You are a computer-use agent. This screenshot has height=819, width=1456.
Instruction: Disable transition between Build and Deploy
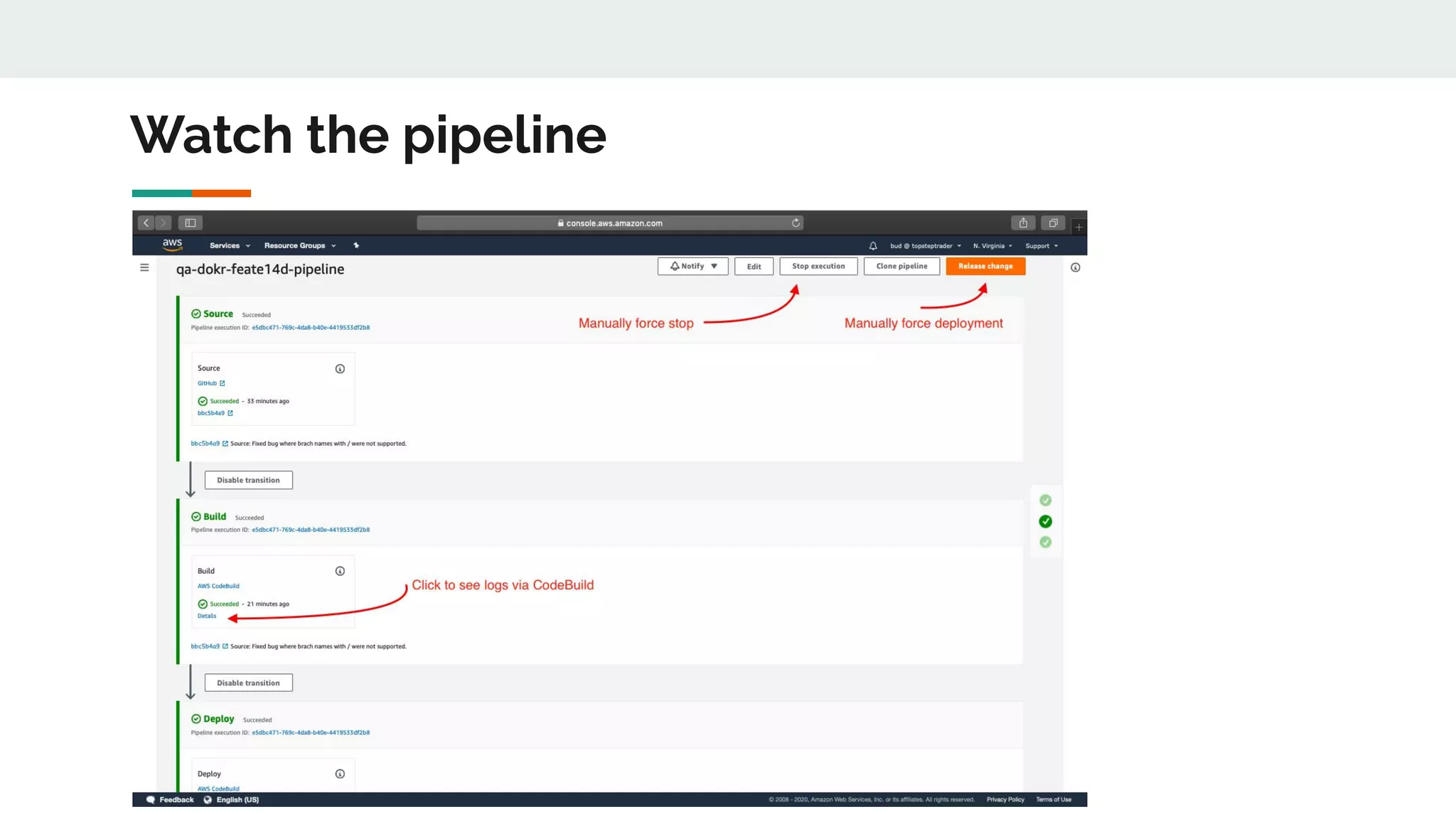pos(249,682)
